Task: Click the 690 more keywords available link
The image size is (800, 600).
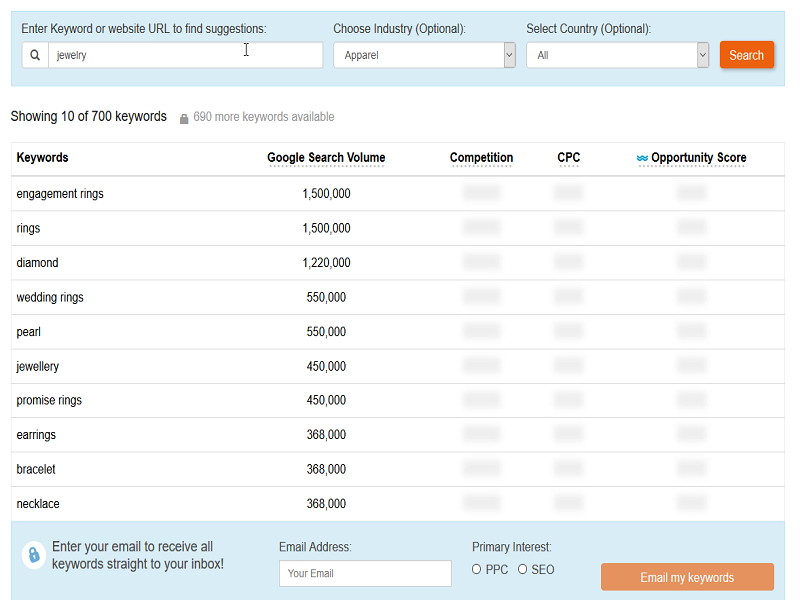Action: [263, 117]
